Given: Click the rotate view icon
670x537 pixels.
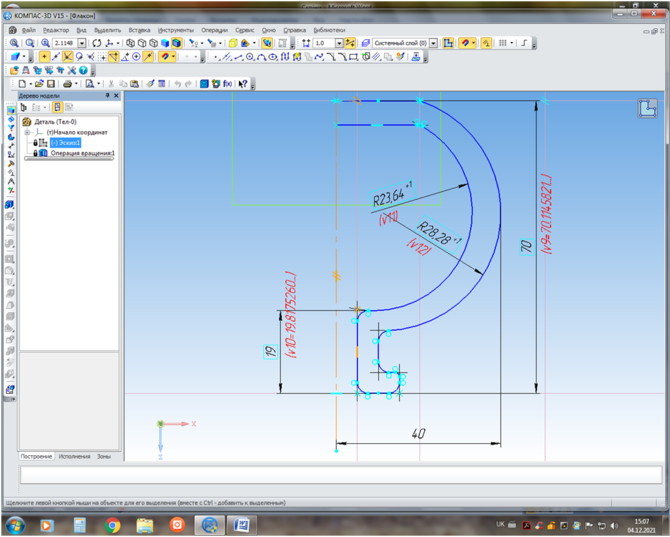Looking at the screenshot, I should (97, 43).
